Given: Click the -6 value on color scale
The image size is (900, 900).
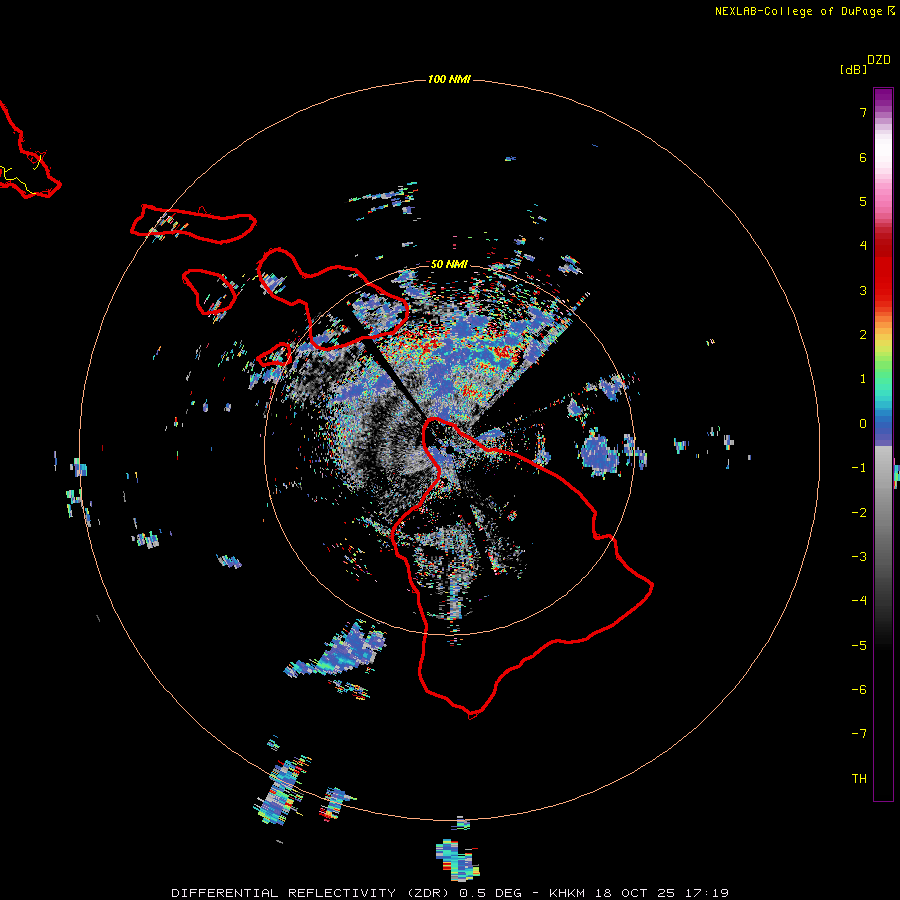Looking at the screenshot, I should pyautogui.click(x=859, y=690).
